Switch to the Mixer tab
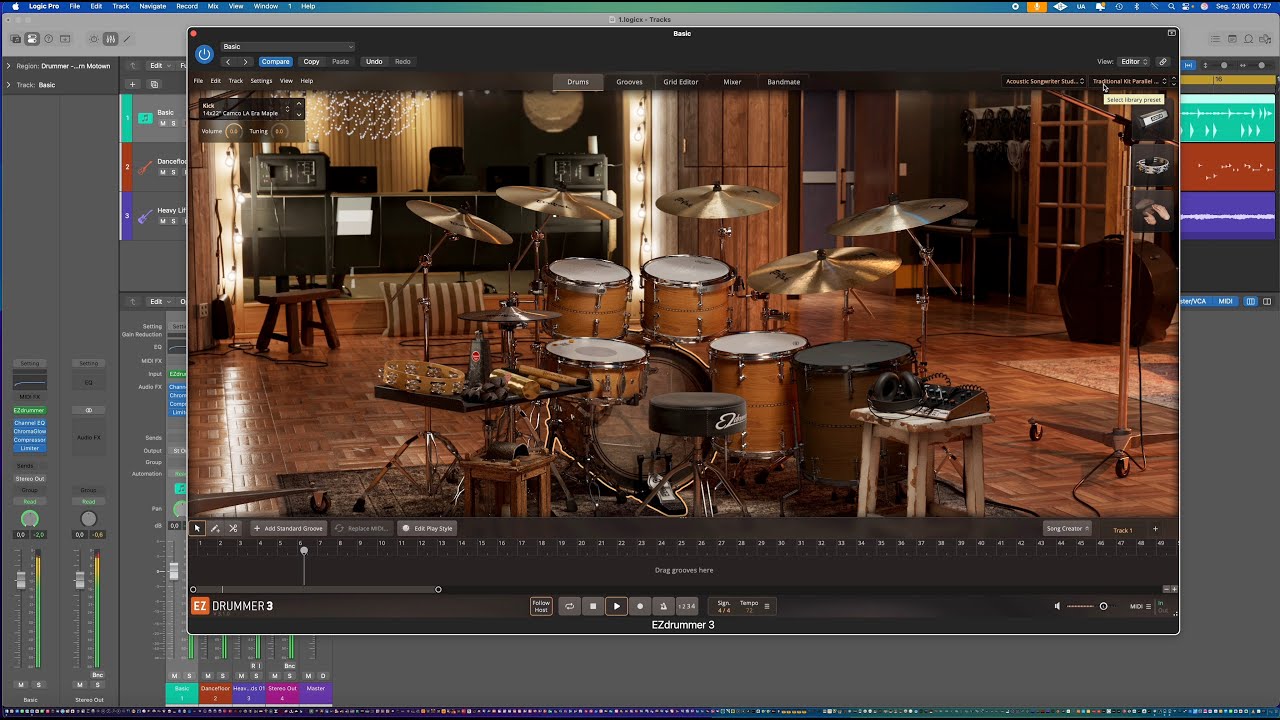1280x720 pixels. click(x=732, y=82)
